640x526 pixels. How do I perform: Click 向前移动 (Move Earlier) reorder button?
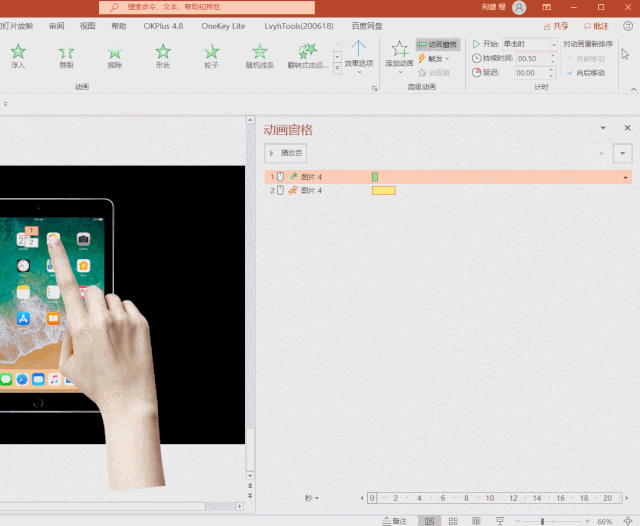click(x=586, y=59)
